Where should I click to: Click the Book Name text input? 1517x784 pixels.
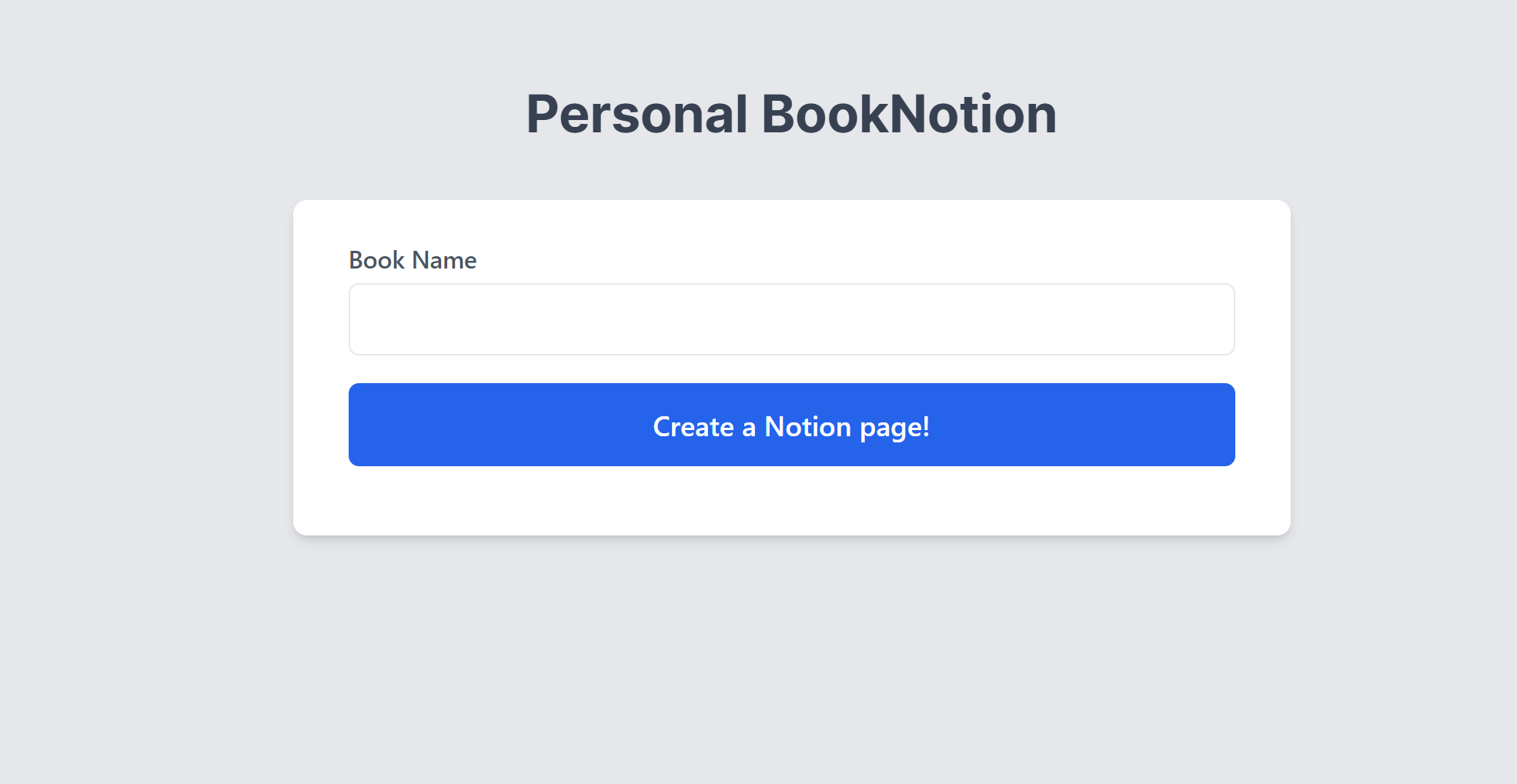[x=791, y=319]
